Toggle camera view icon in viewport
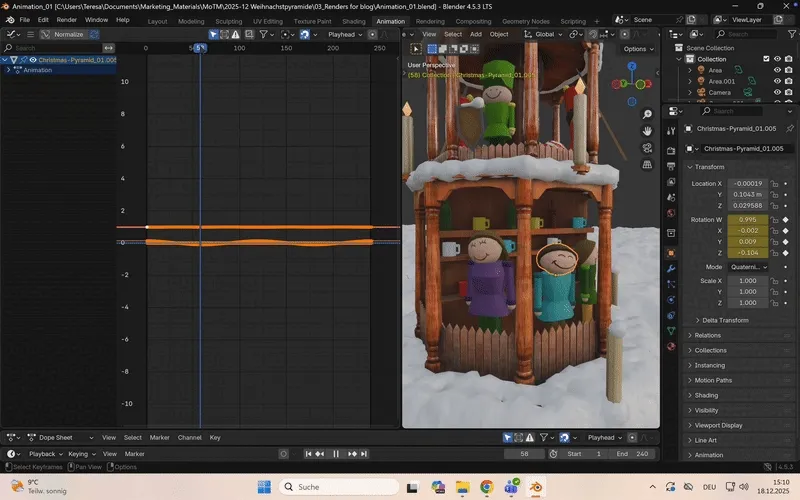This screenshot has height=500, width=800. click(648, 148)
